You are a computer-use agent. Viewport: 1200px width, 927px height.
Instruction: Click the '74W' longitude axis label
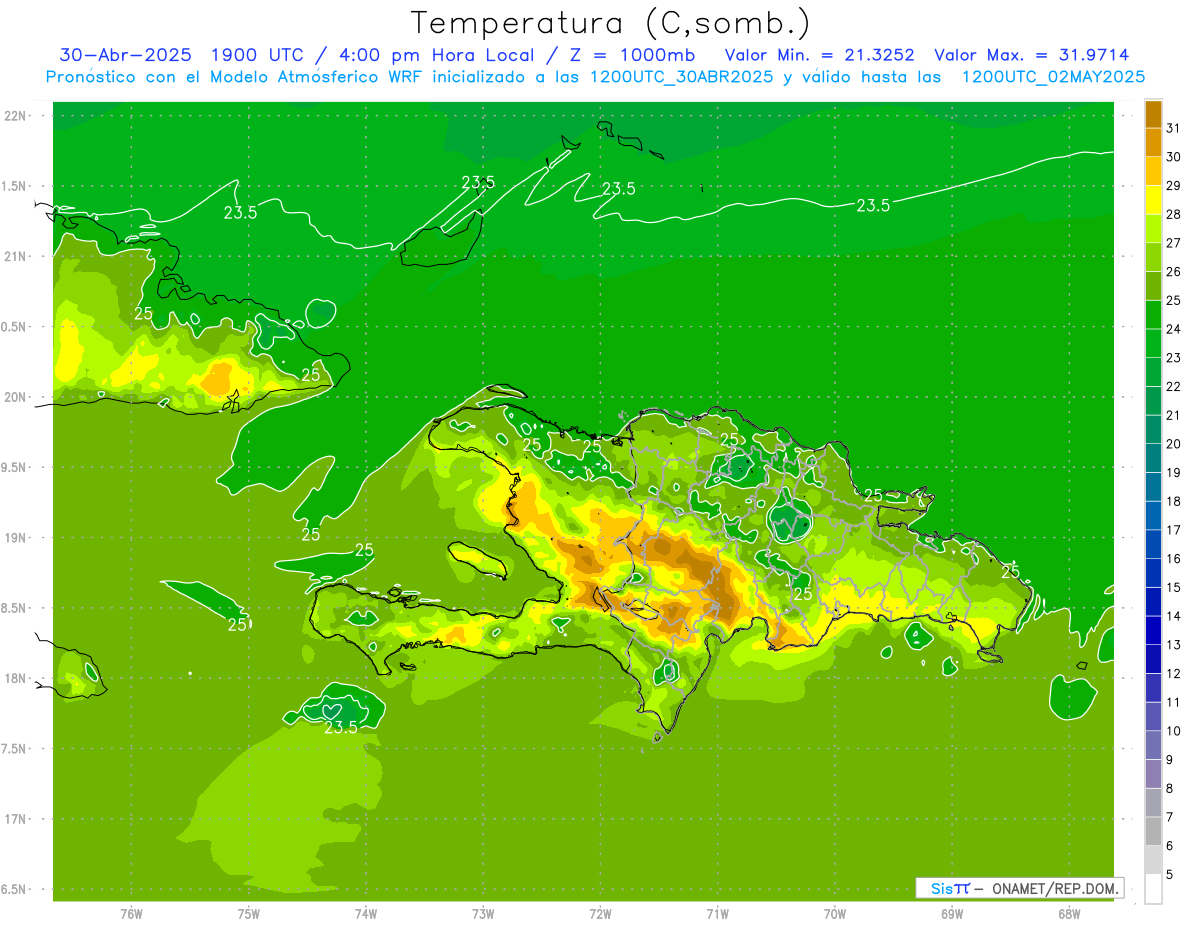pyautogui.click(x=366, y=913)
